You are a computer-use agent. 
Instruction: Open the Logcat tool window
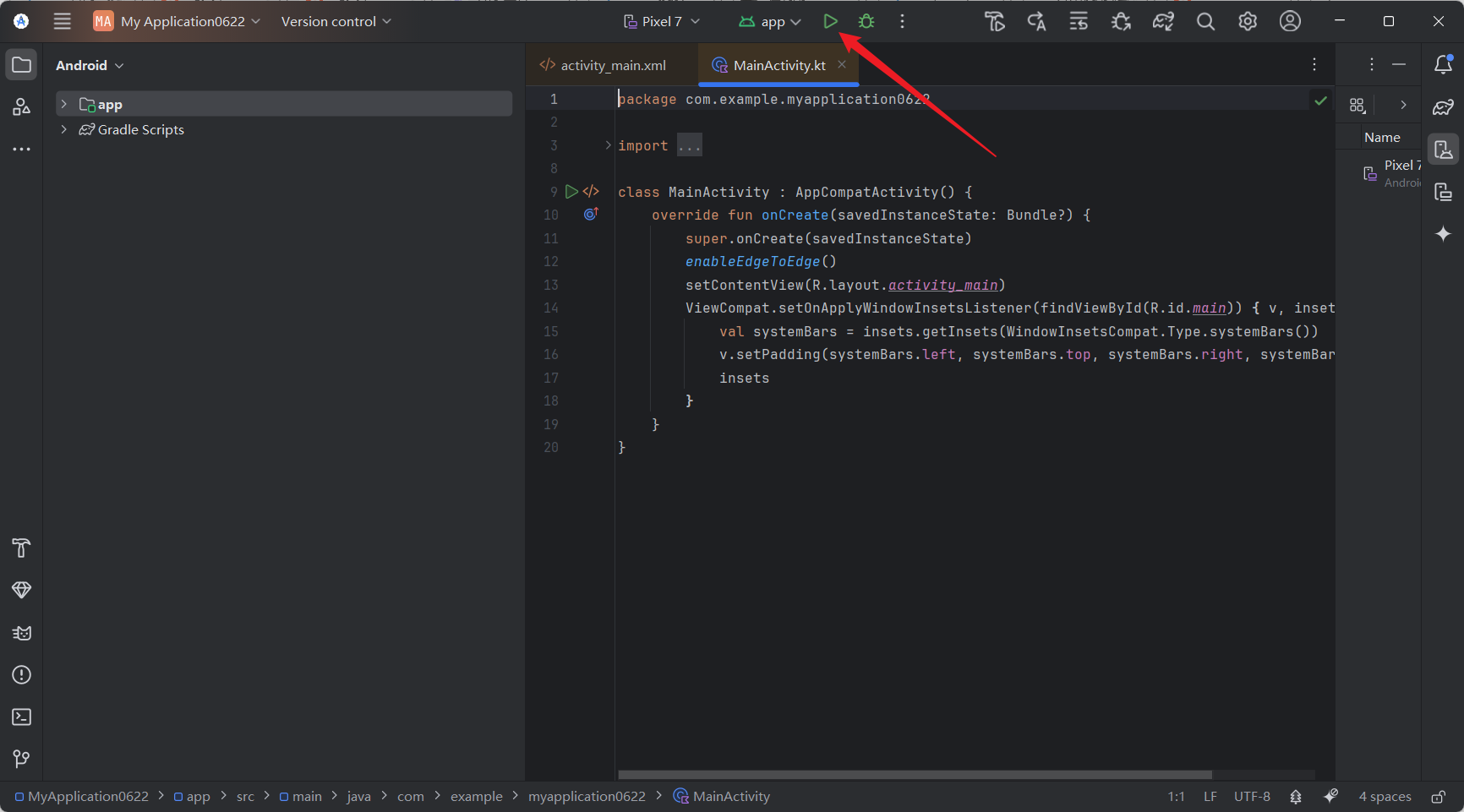(21, 632)
